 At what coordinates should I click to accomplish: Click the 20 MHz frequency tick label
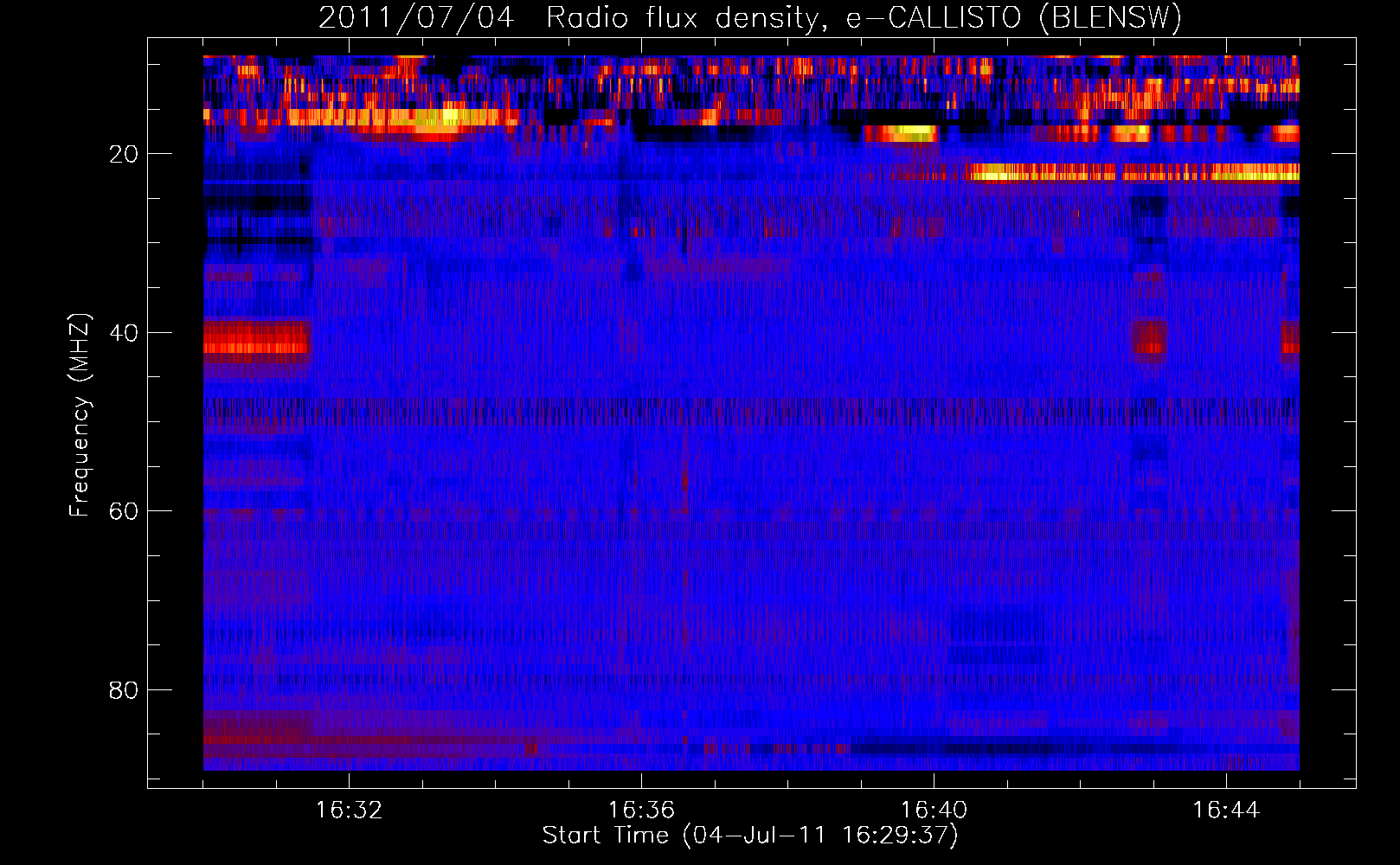point(125,154)
